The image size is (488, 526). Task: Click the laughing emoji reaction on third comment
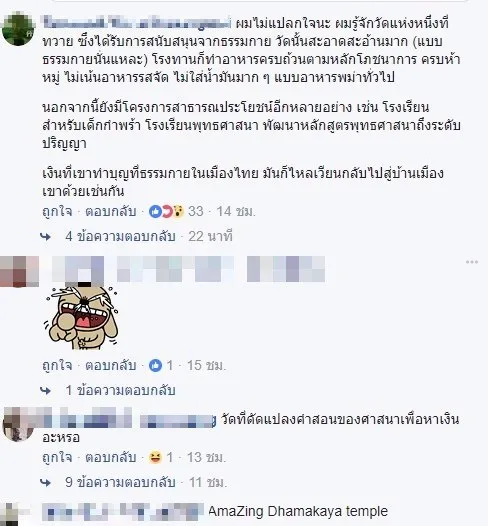point(155,458)
